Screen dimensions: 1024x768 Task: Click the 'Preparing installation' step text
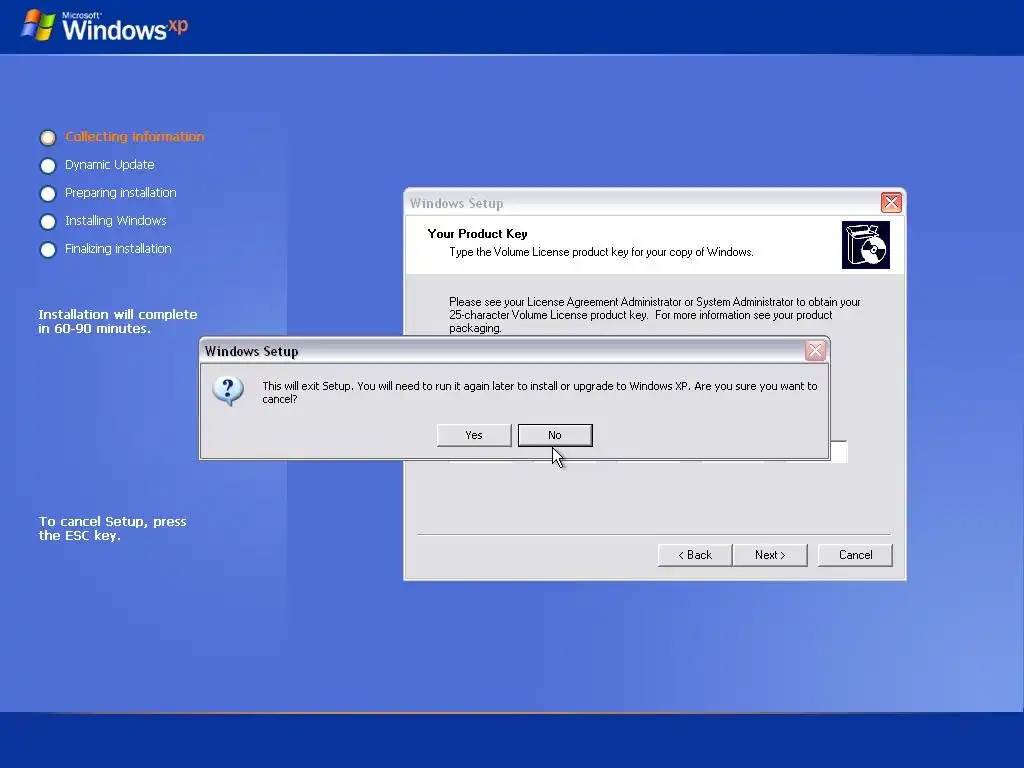pyautogui.click(x=121, y=193)
